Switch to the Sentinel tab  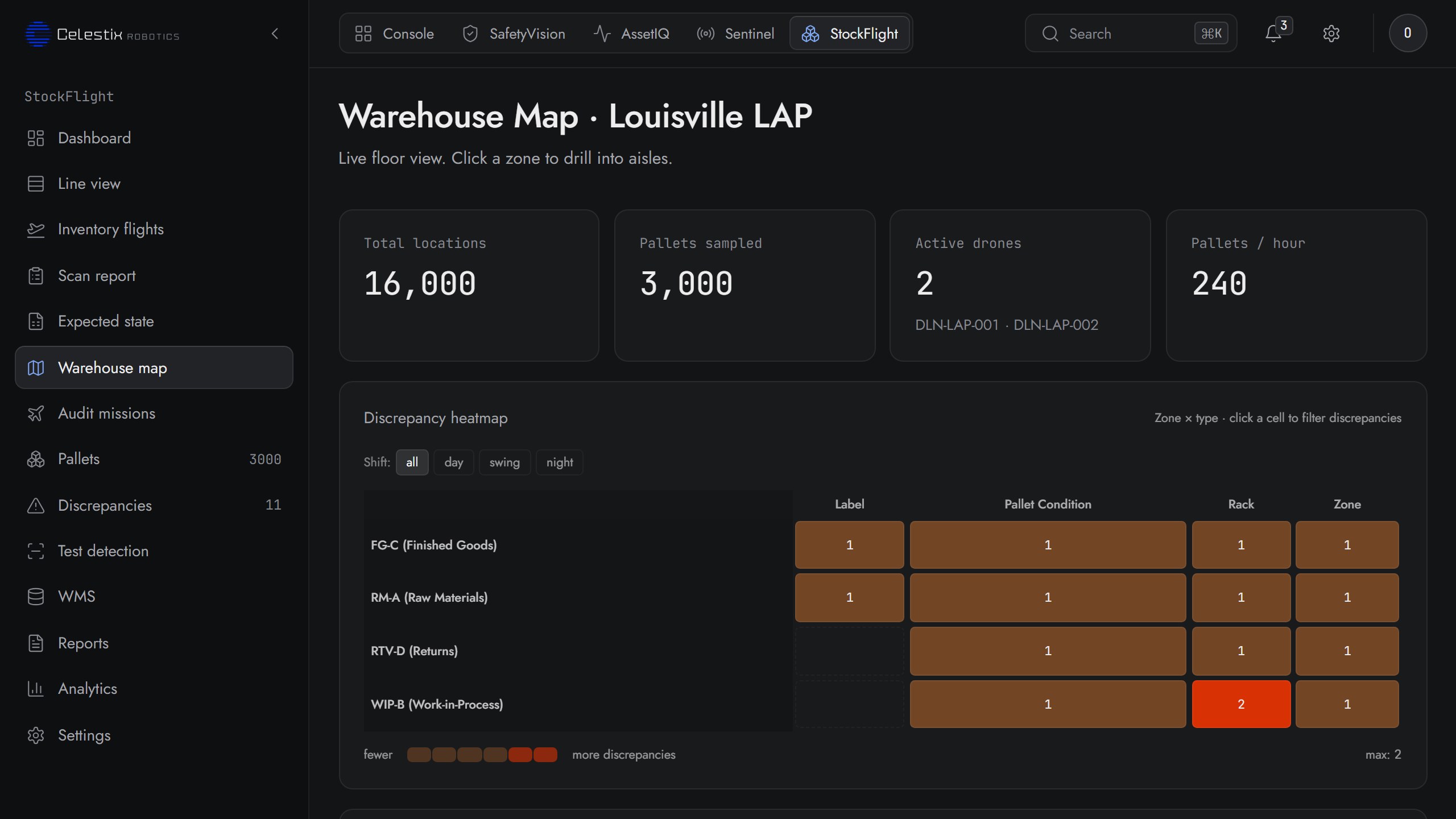(735, 34)
